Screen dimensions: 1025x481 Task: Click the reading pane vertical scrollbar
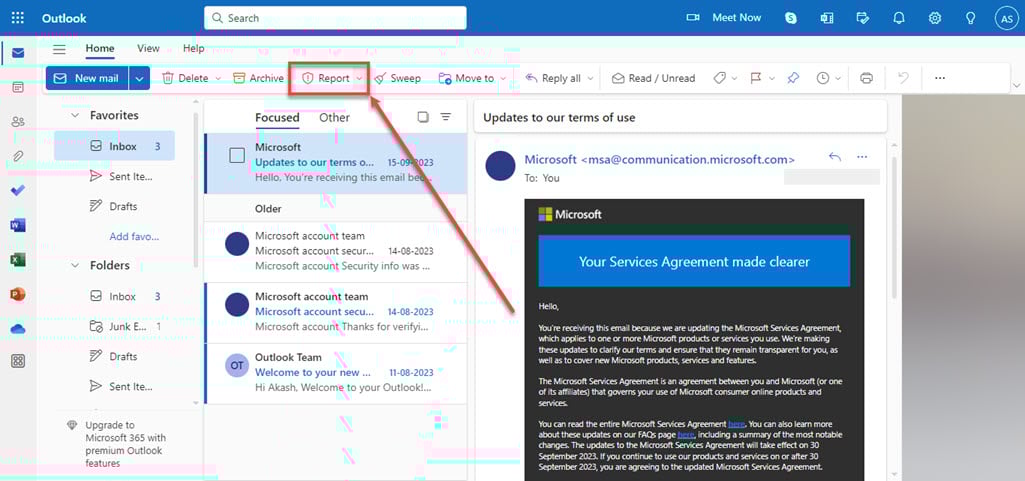pyautogui.click(x=894, y=227)
